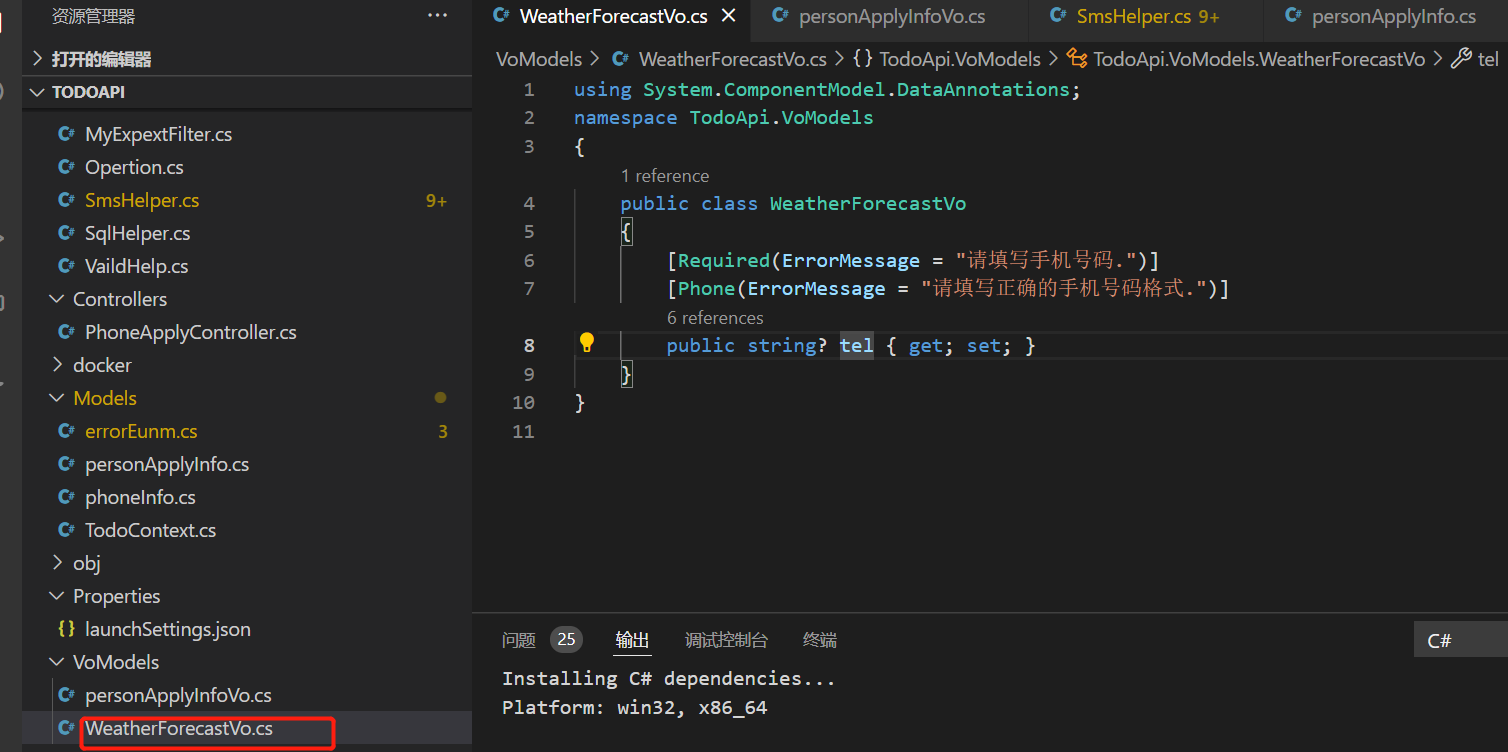This screenshot has height=752, width=1508.
Task: Open errorEunm.cs in the explorer
Action: (141, 431)
